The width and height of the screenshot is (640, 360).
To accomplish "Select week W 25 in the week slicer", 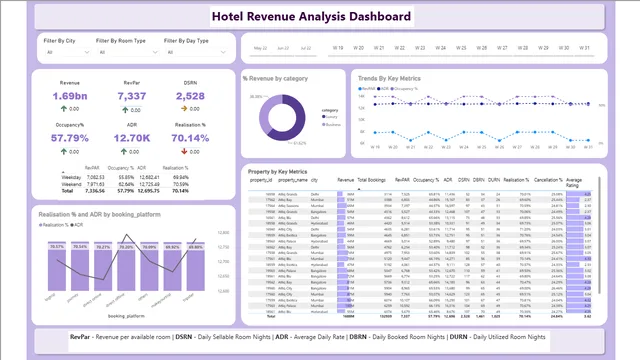I will click(x=461, y=48).
